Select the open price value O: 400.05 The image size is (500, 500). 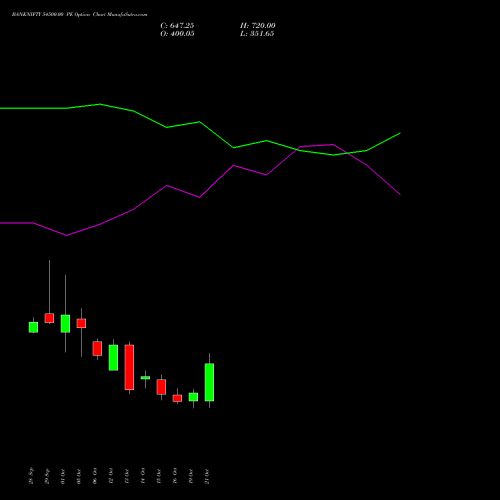(x=177, y=34)
